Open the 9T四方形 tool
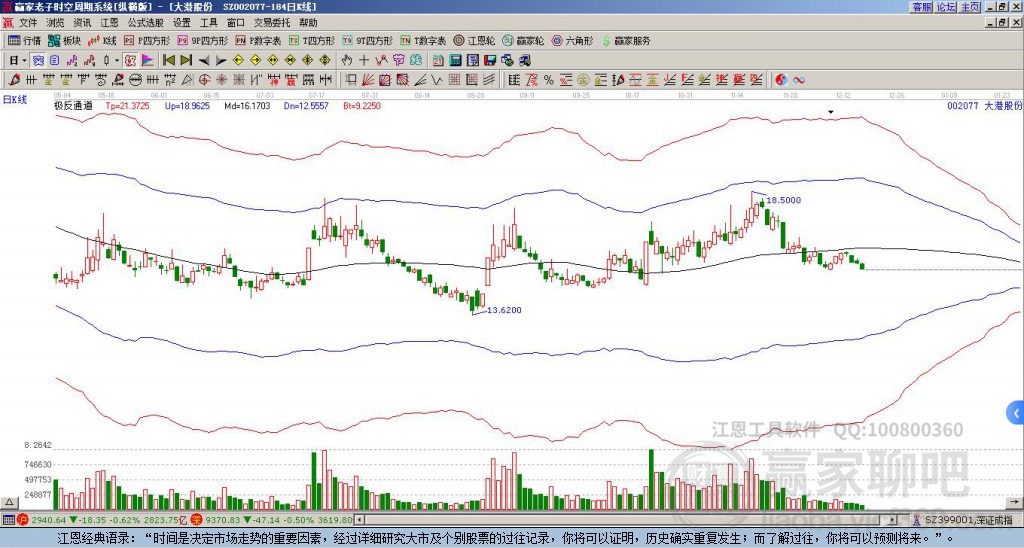This screenshot has width=1024, height=548. pos(368,40)
